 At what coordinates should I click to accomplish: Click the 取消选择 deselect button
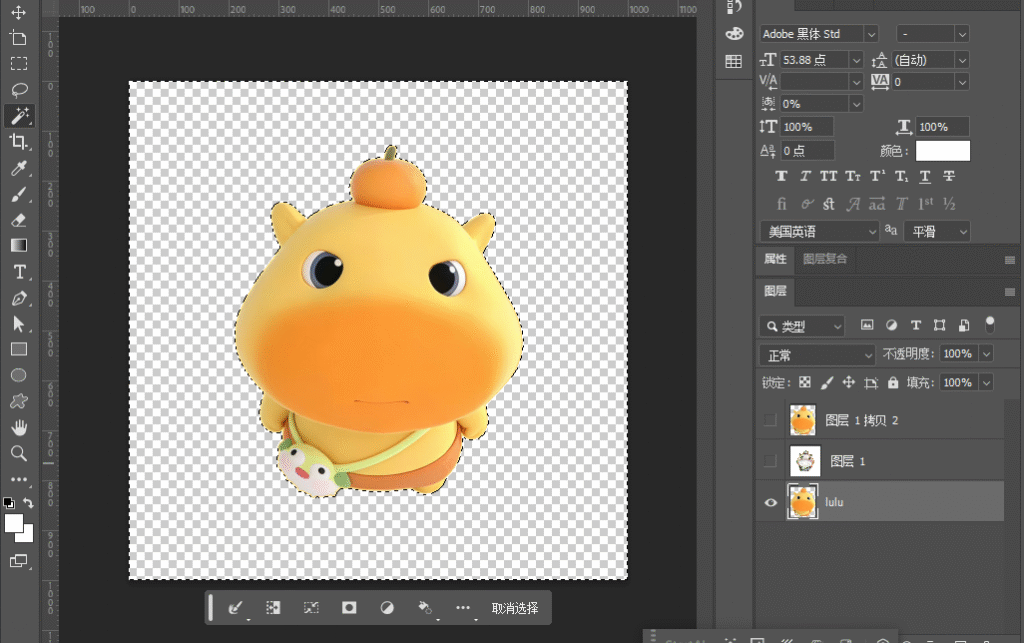tap(515, 608)
